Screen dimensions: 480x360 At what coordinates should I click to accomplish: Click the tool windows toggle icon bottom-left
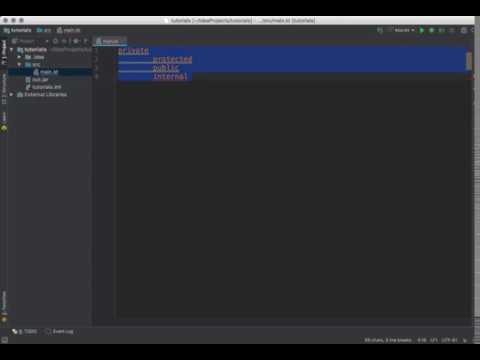pyautogui.click(x=4, y=340)
